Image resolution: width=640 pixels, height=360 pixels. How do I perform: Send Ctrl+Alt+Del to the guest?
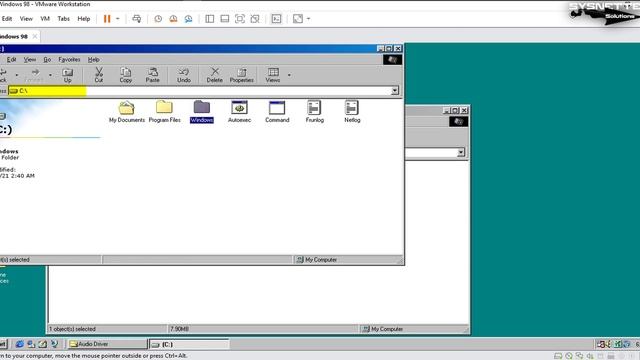137,19
